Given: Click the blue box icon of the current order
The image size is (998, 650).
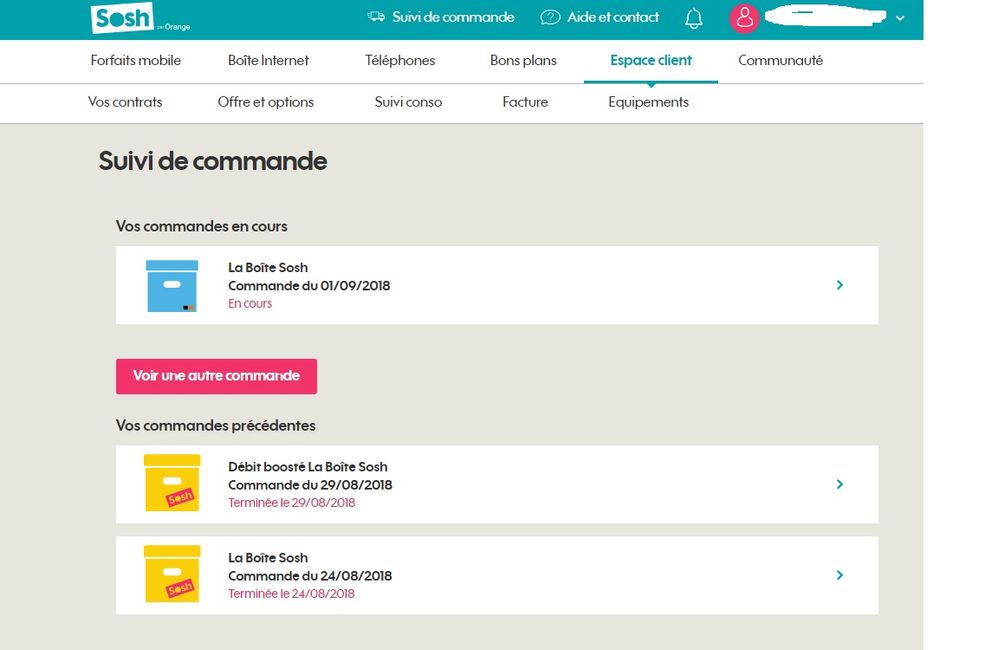Looking at the screenshot, I should click(x=170, y=284).
